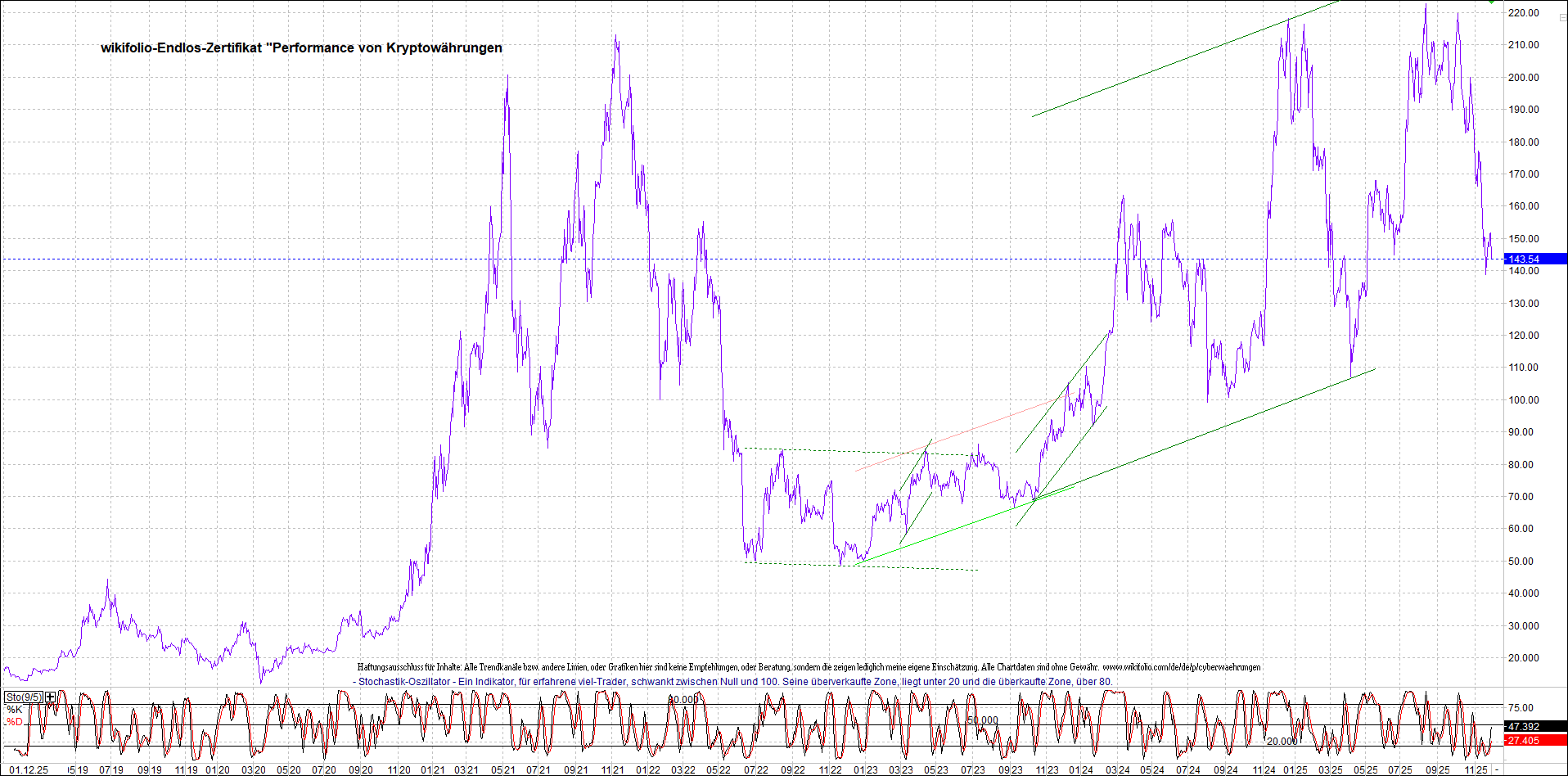
Task: Click the 50.000 midline level label
Action: [983, 720]
